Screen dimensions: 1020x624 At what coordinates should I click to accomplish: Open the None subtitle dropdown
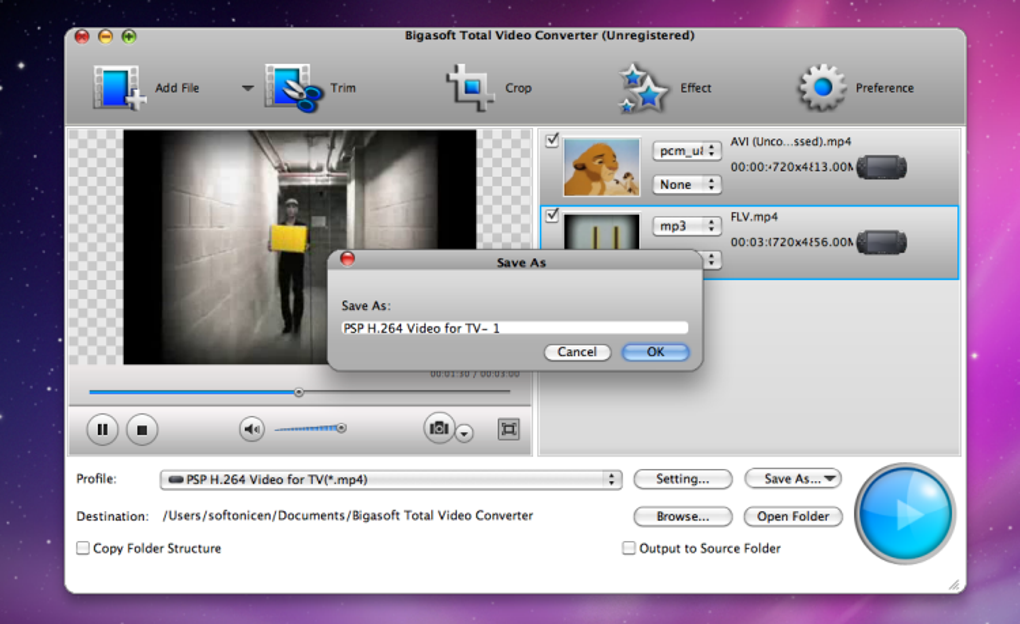click(687, 185)
